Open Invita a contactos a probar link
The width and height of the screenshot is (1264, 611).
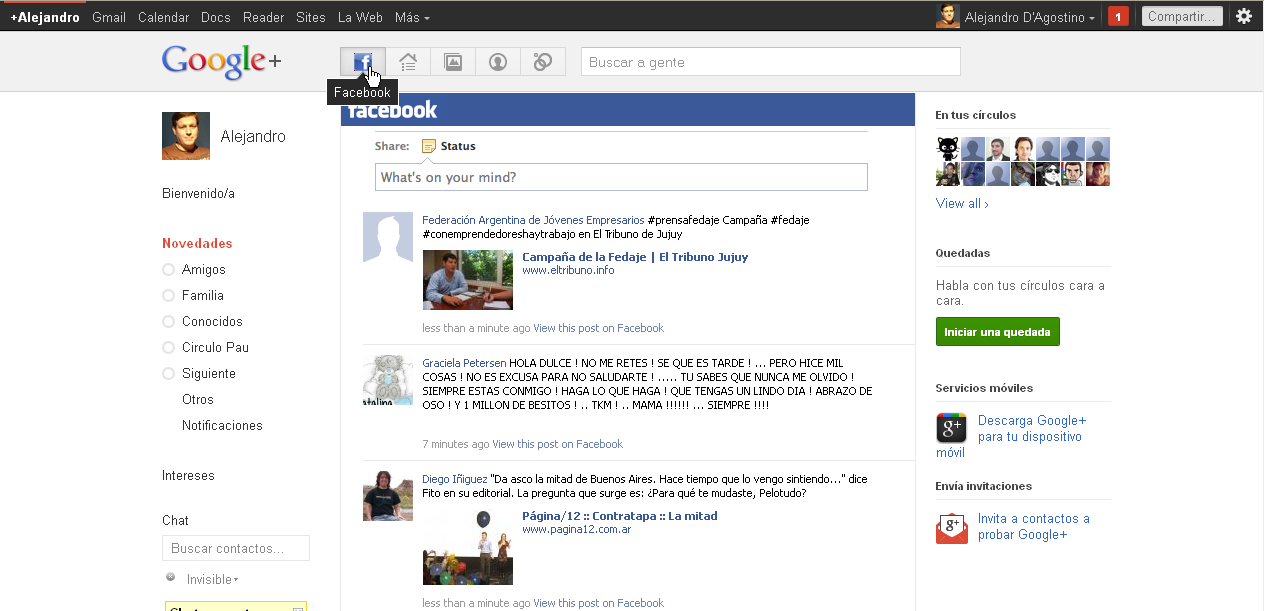[1034, 526]
